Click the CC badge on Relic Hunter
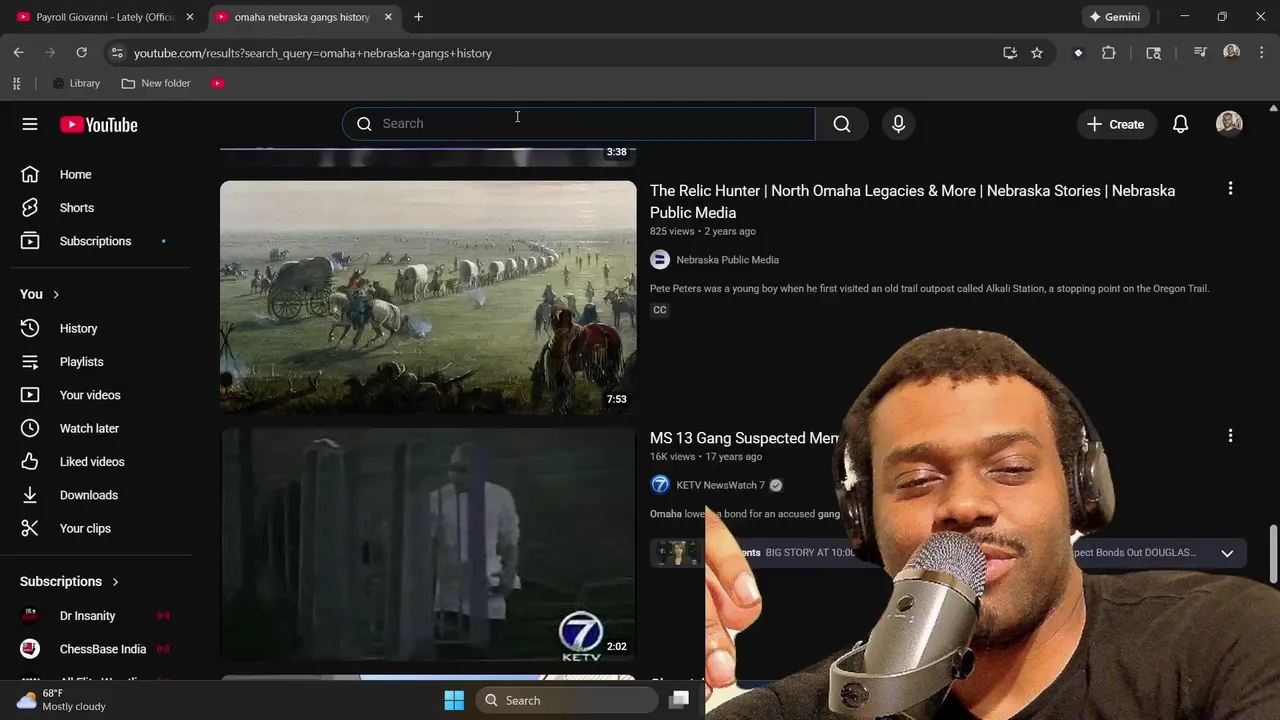 [x=659, y=310]
